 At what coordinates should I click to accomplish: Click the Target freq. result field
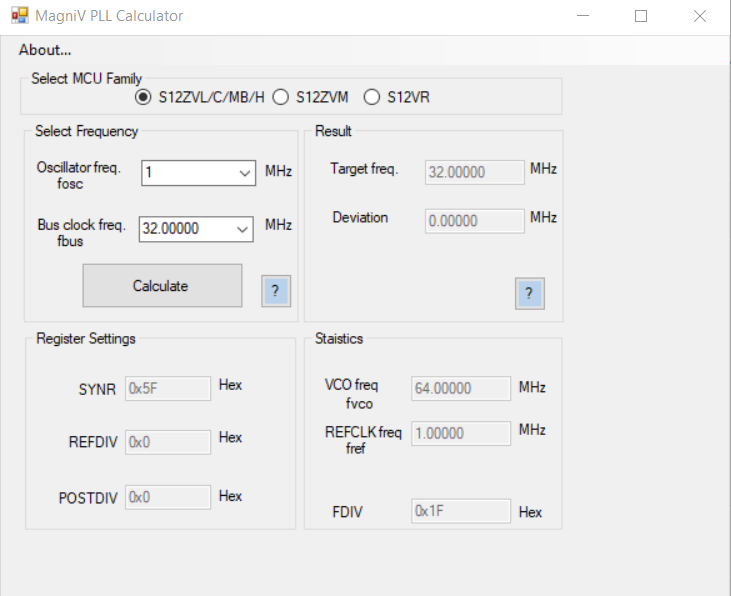pos(475,172)
